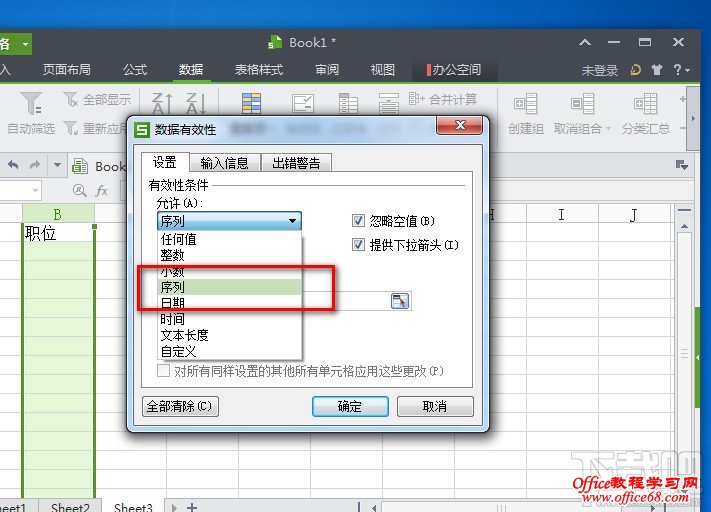Click the 全部清除 button
Viewport: 711px width, 512px height.
(x=180, y=406)
